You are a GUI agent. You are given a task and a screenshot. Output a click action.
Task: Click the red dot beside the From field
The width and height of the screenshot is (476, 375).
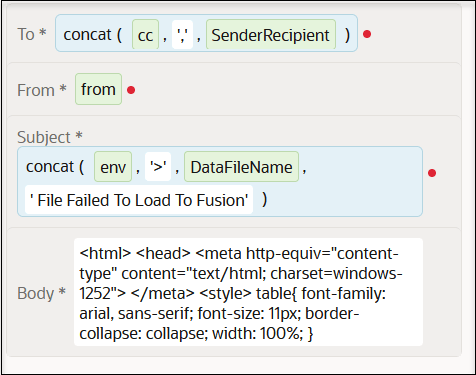pos(131,90)
